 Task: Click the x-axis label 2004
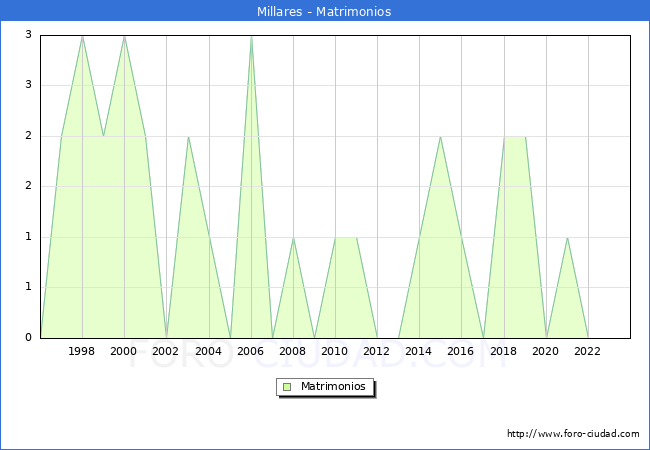pos(209,351)
